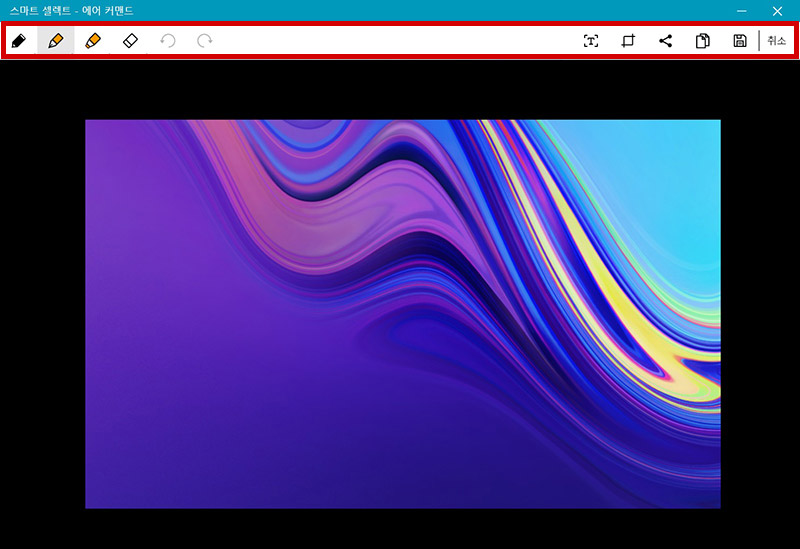Choose the orange highlighter marker tool
The width and height of the screenshot is (800, 549).
pyautogui.click(x=93, y=41)
